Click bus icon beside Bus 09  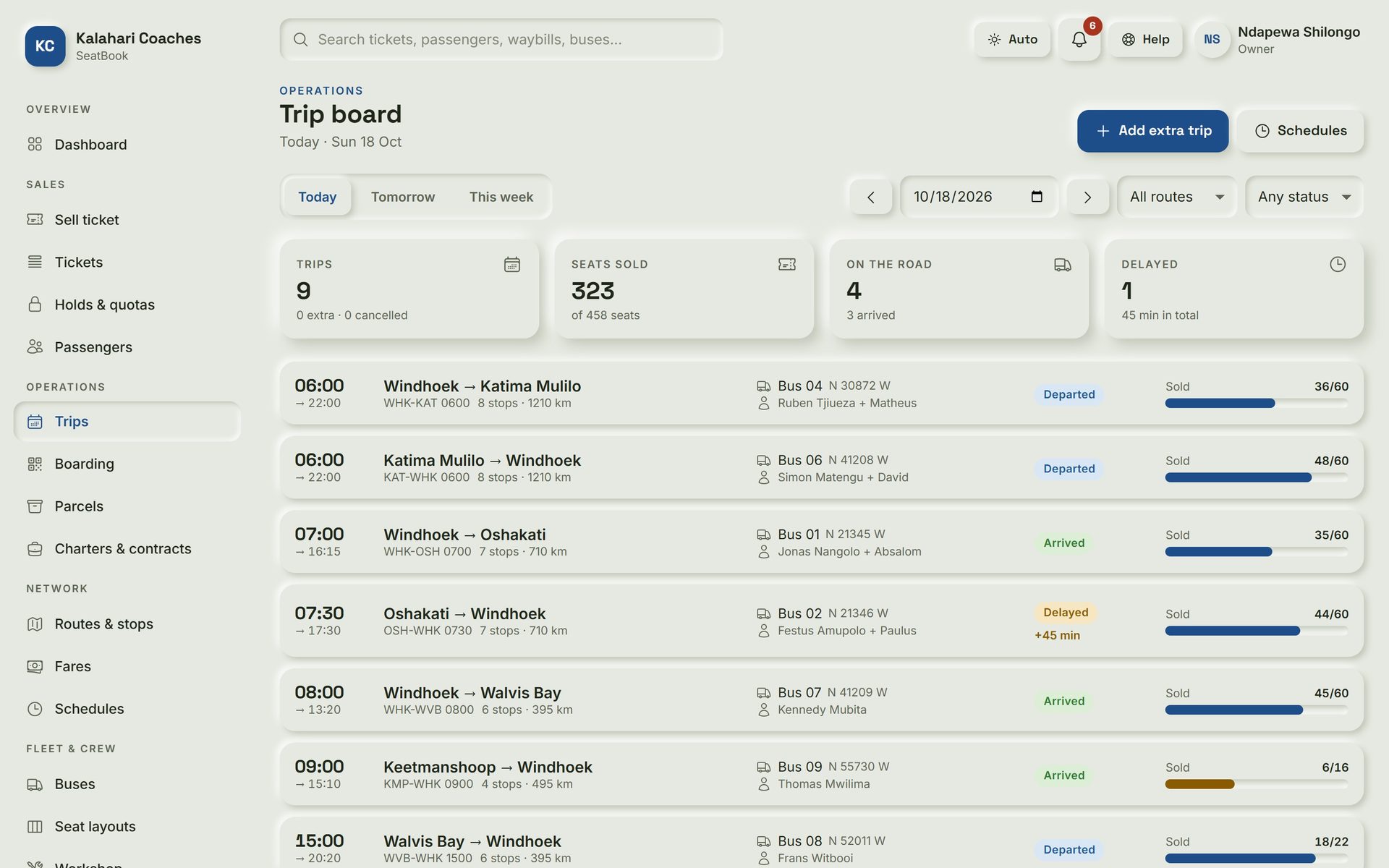pos(763,767)
